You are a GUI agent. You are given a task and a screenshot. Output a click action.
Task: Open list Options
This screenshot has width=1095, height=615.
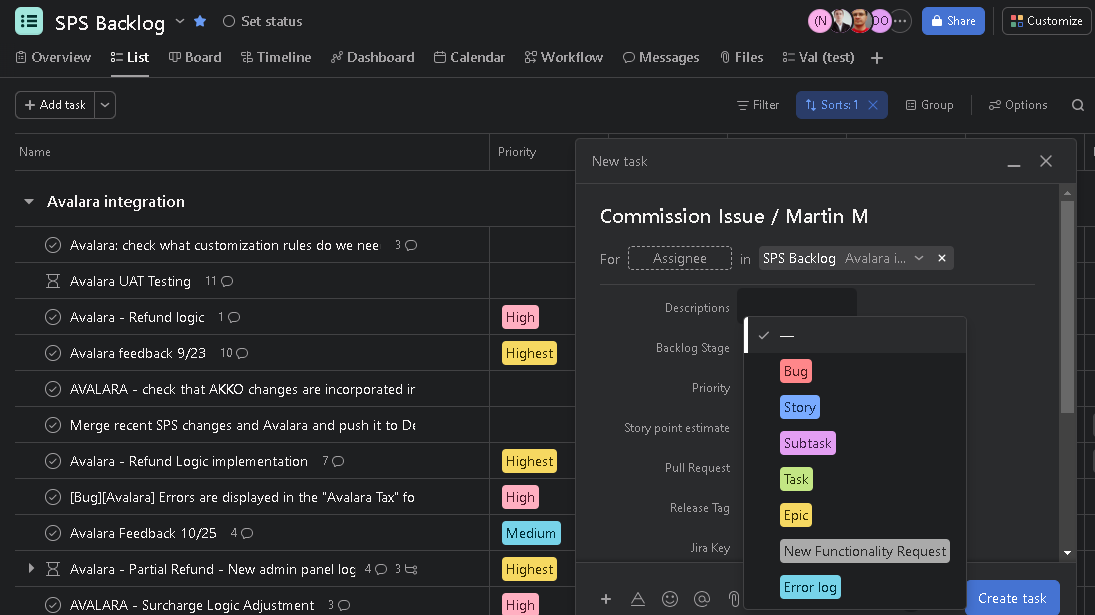[x=1018, y=105]
